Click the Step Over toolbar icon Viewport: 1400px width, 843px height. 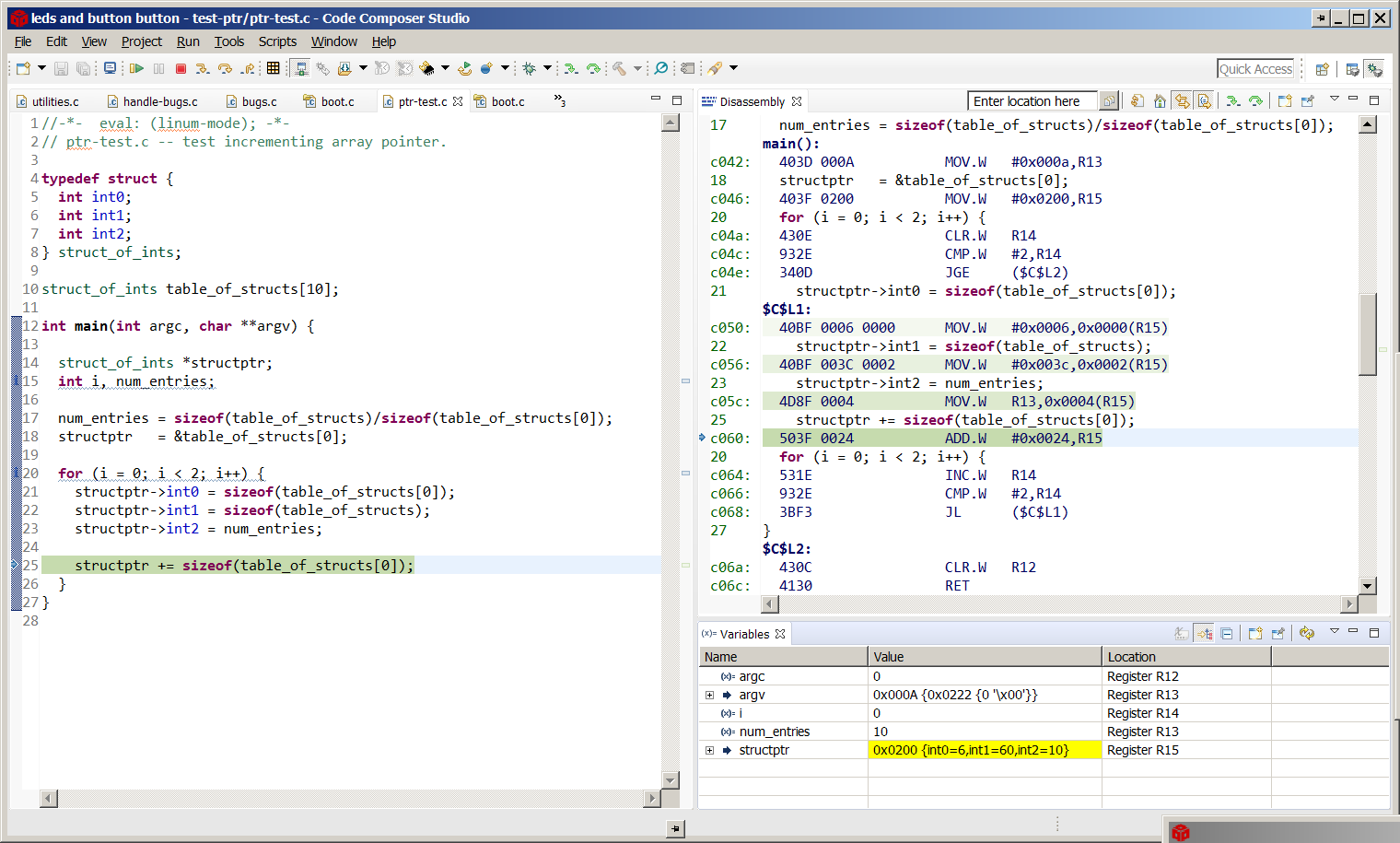[225, 68]
